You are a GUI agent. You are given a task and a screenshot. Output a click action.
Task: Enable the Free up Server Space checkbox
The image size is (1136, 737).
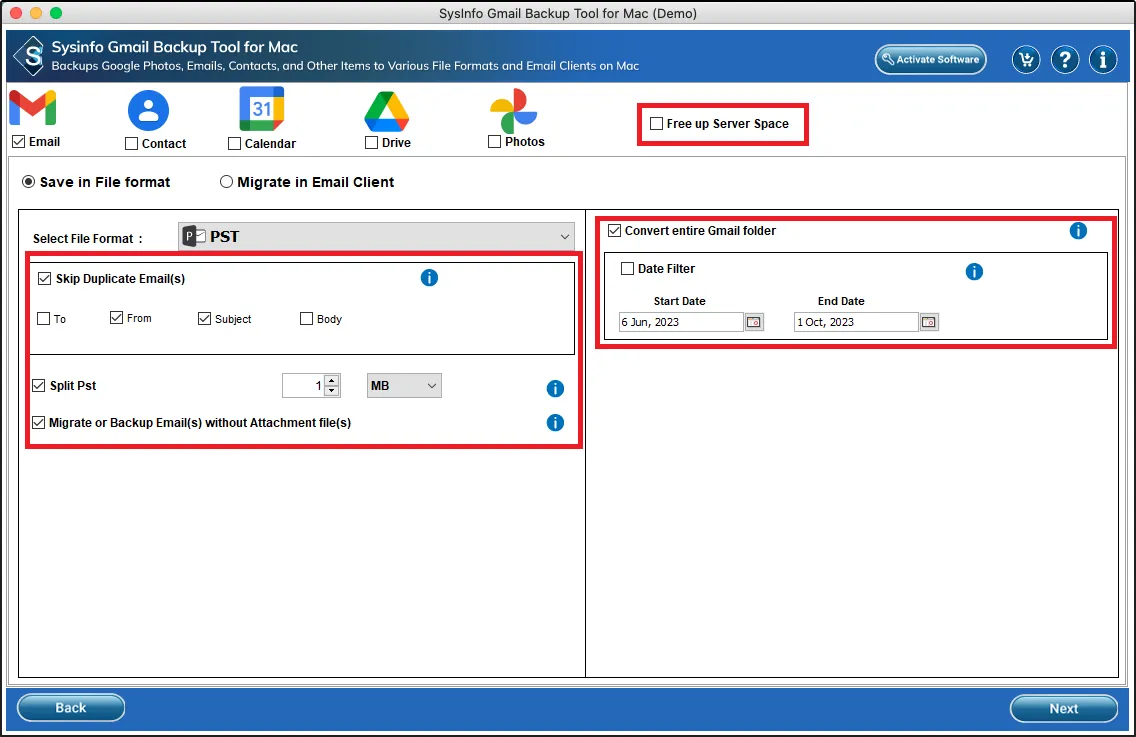coord(656,124)
